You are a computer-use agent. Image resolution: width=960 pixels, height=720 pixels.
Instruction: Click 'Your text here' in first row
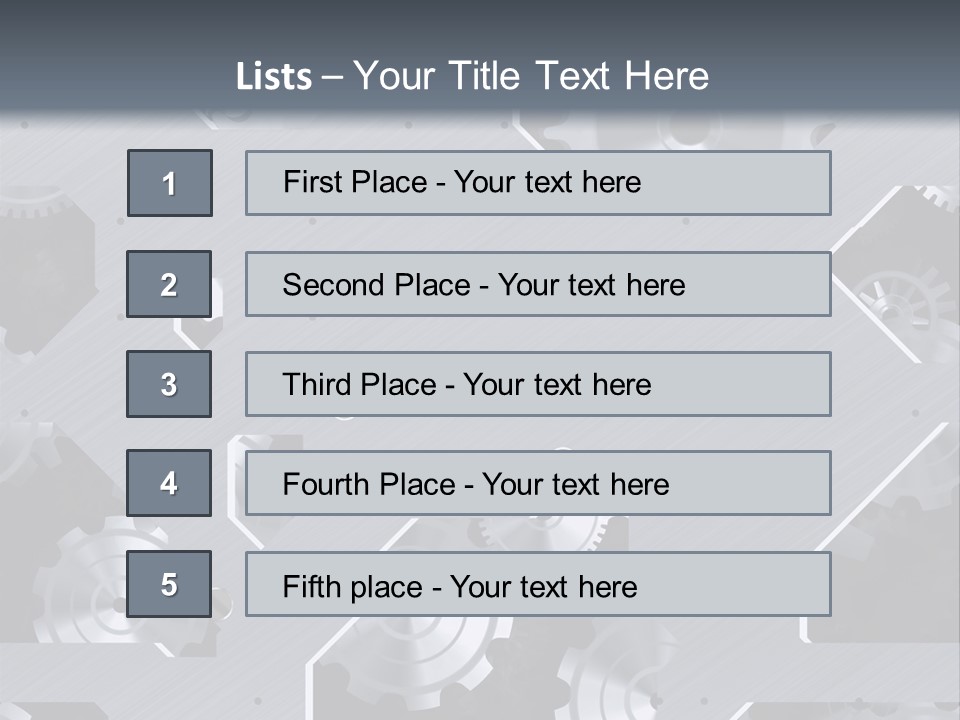(547, 182)
